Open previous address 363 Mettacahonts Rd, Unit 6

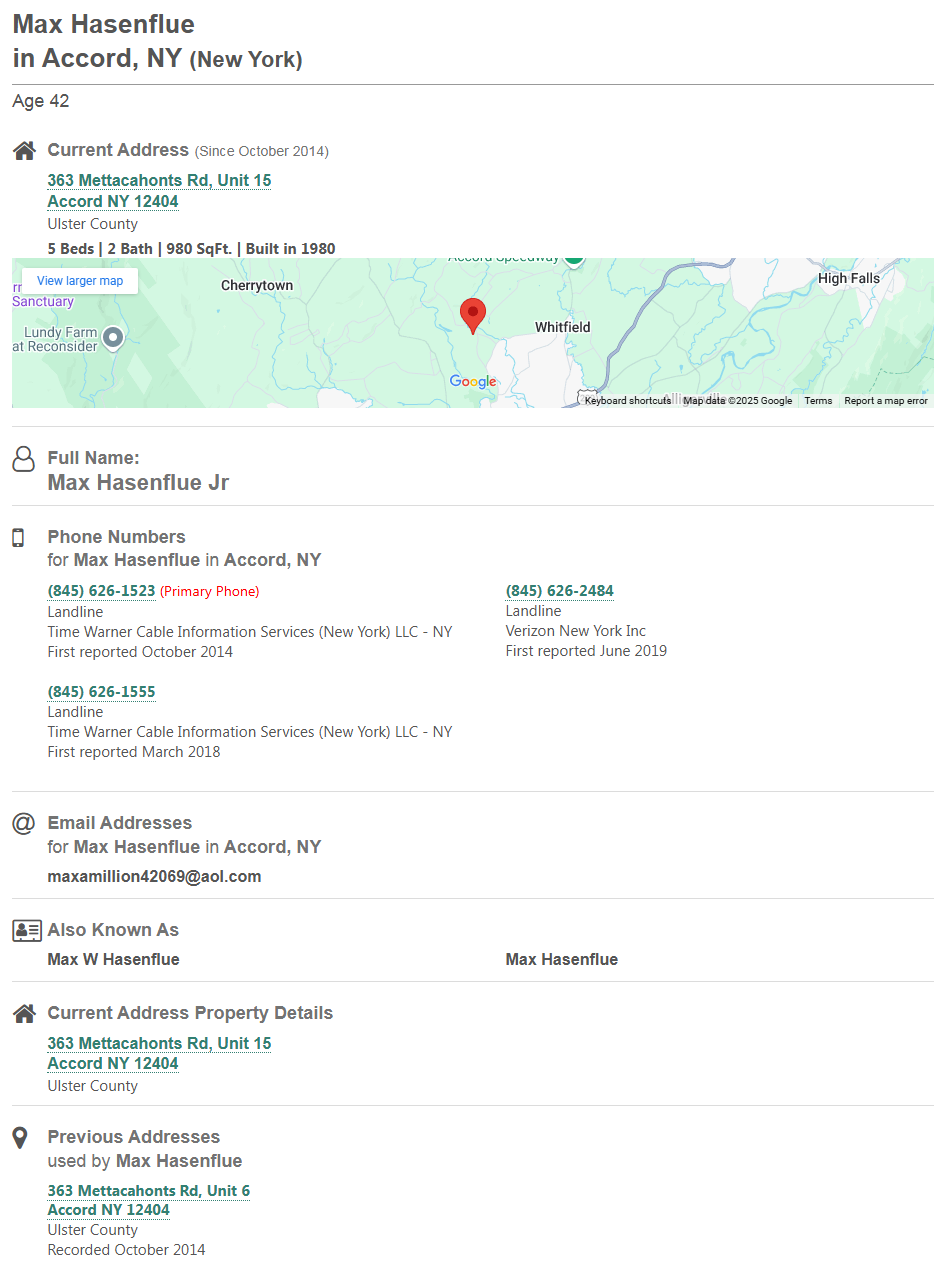point(148,1190)
